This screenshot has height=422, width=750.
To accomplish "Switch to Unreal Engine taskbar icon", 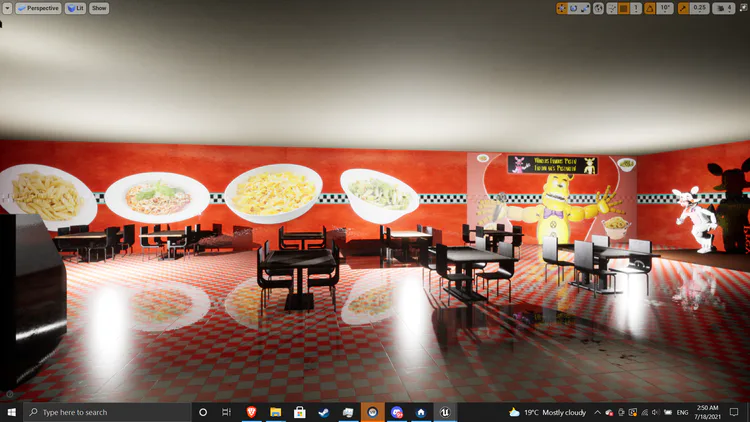I will [x=445, y=412].
